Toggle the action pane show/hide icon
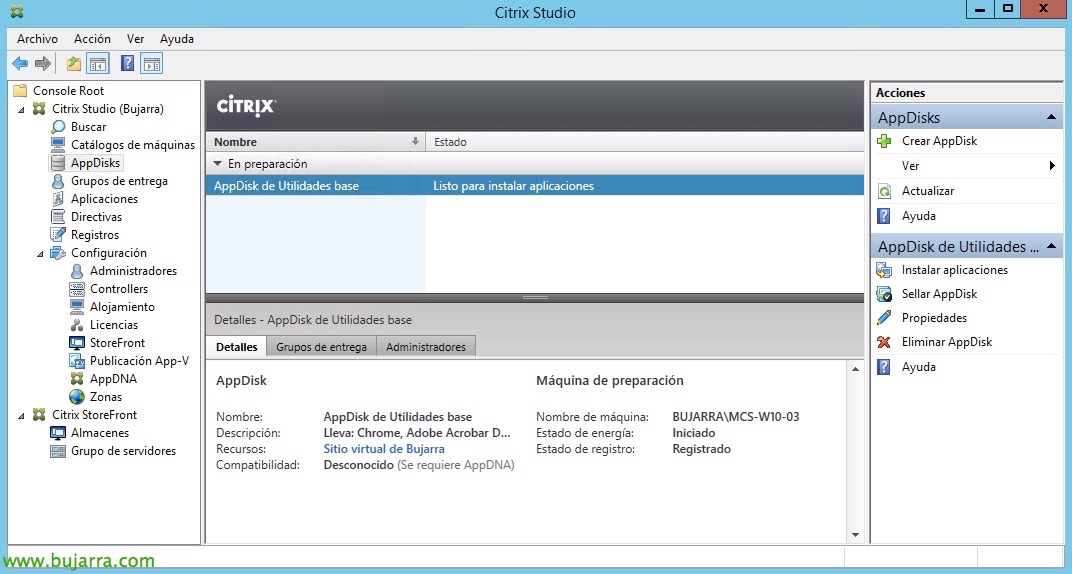The image size is (1072, 574). coord(152,64)
